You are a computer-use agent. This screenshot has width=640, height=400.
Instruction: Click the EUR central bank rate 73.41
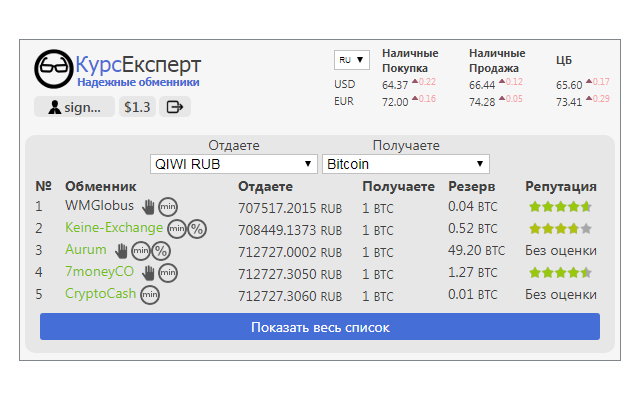point(569,102)
